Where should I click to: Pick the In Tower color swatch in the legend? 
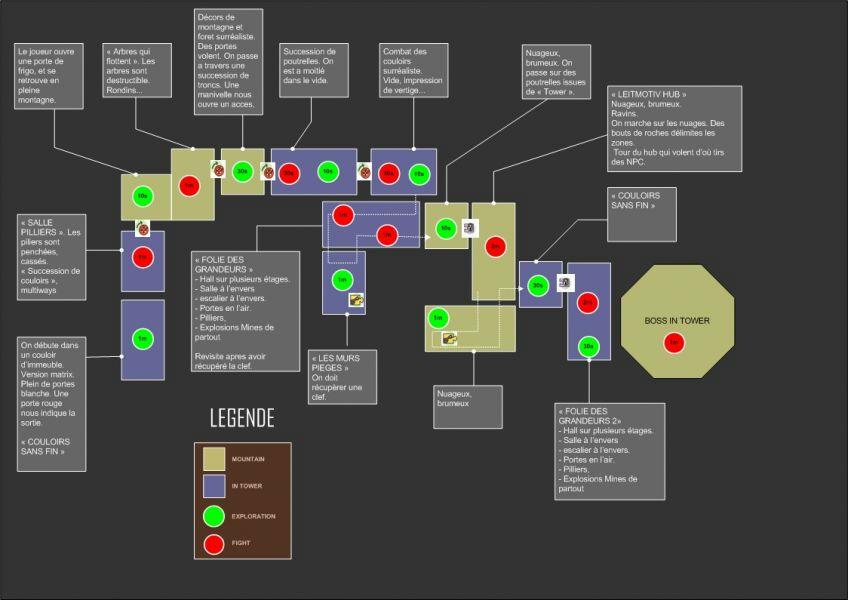(x=214, y=487)
